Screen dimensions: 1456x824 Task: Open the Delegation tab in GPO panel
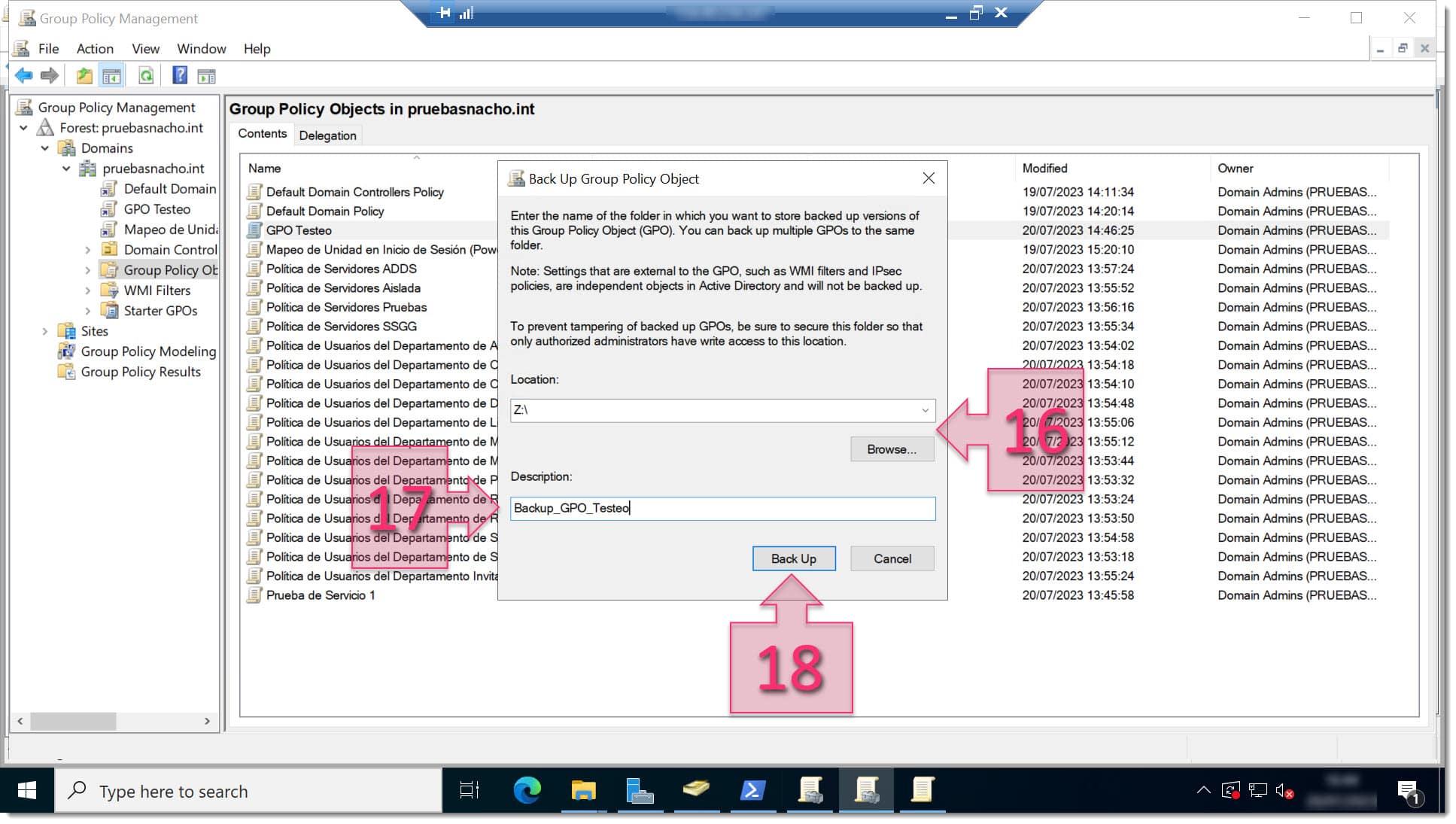(x=328, y=135)
